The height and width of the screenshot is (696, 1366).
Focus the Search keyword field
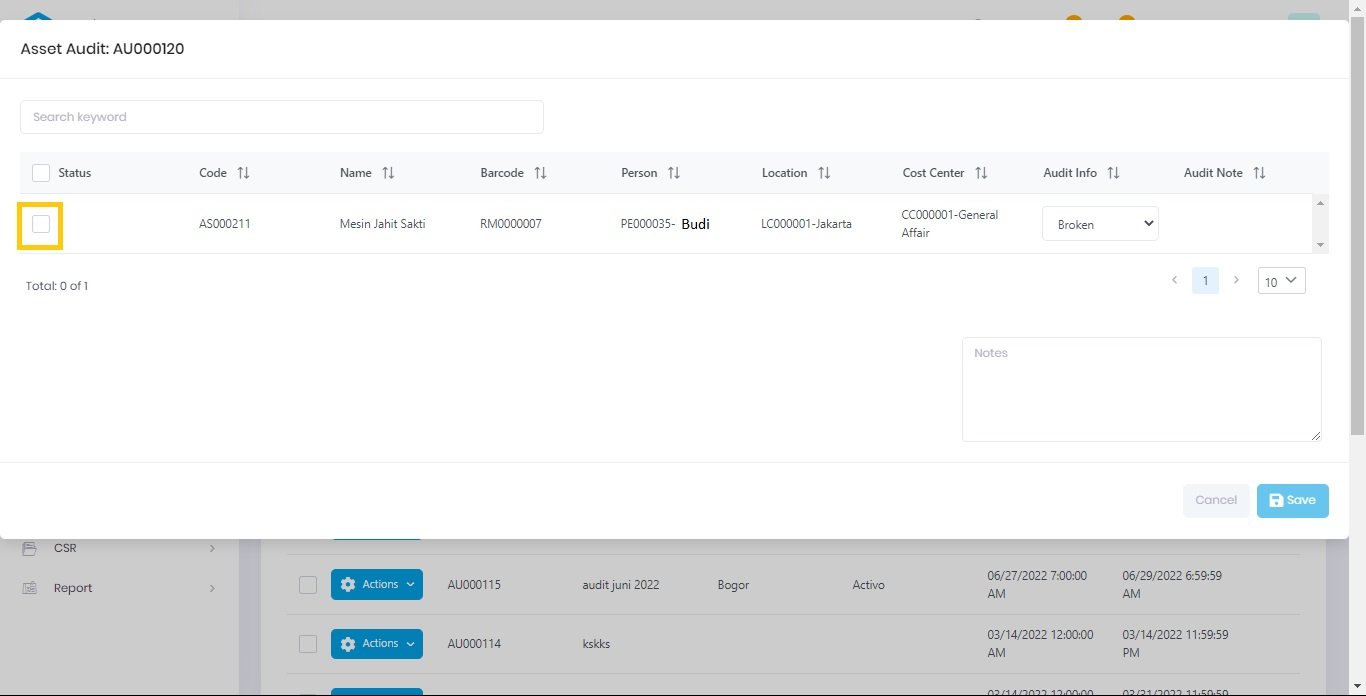pos(282,117)
